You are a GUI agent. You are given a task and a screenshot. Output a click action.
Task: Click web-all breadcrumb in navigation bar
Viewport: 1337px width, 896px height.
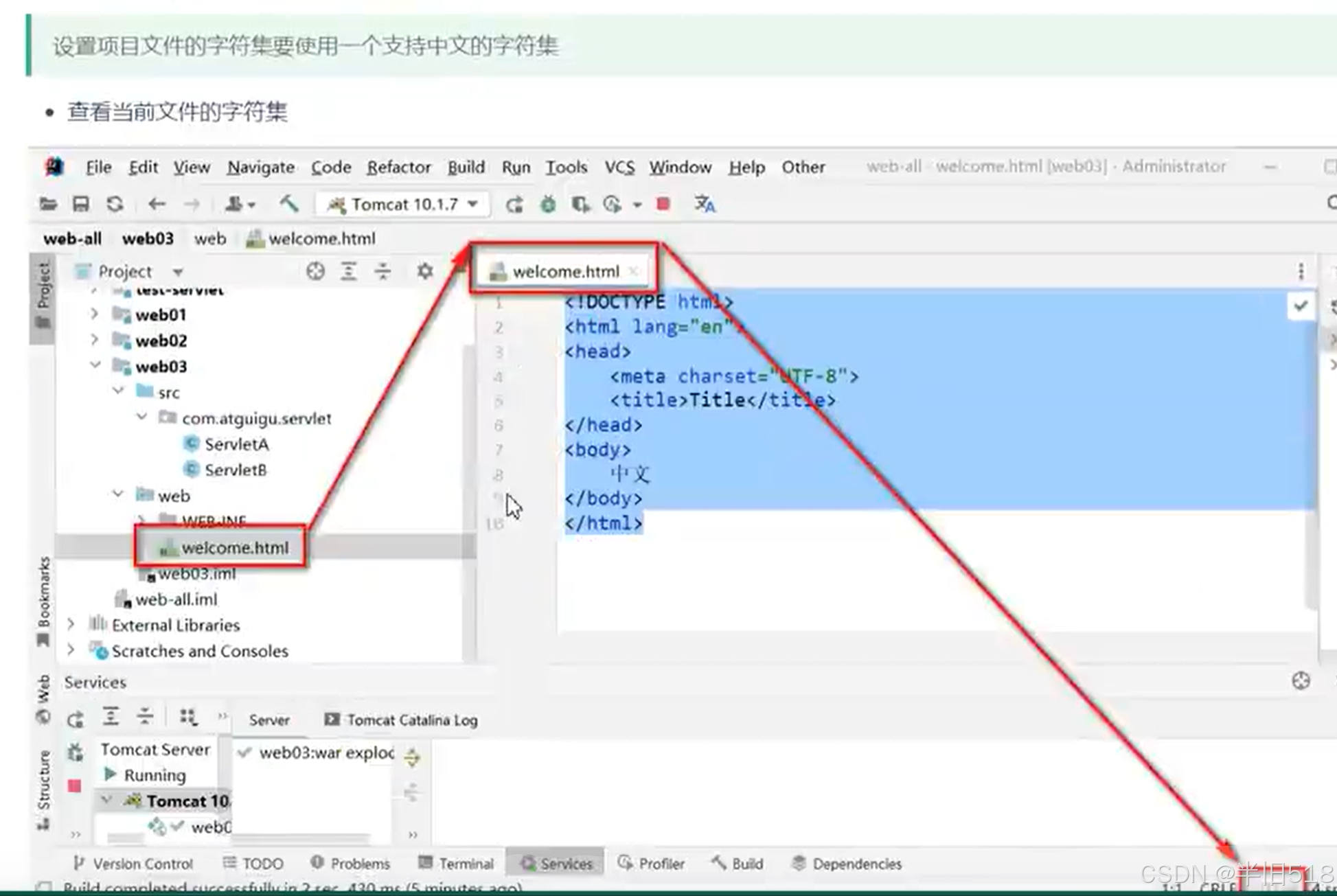(x=72, y=238)
